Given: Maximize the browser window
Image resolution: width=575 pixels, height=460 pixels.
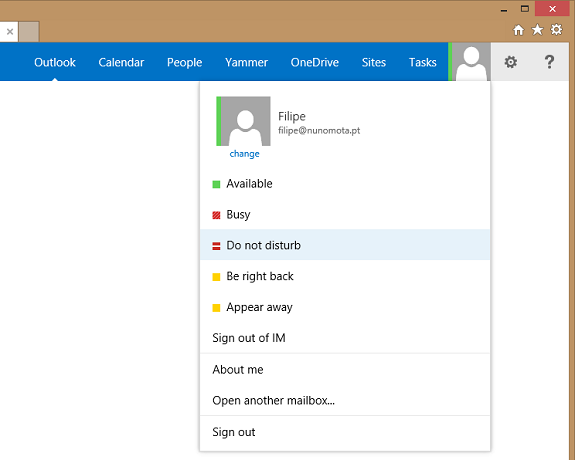Looking at the screenshot, I should click(x=525, y=9).
